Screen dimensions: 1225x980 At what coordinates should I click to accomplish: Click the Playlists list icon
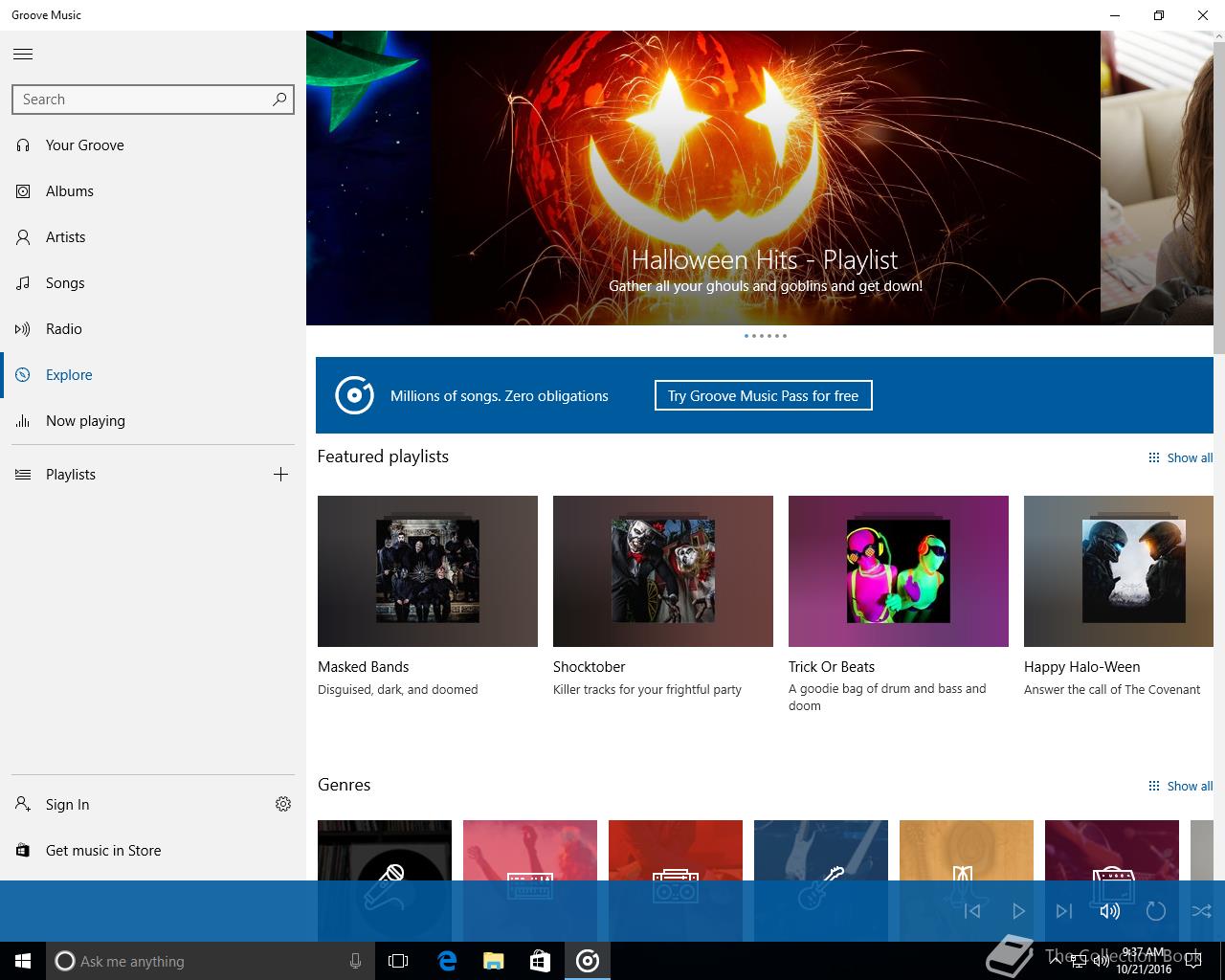tap(23, 475)
